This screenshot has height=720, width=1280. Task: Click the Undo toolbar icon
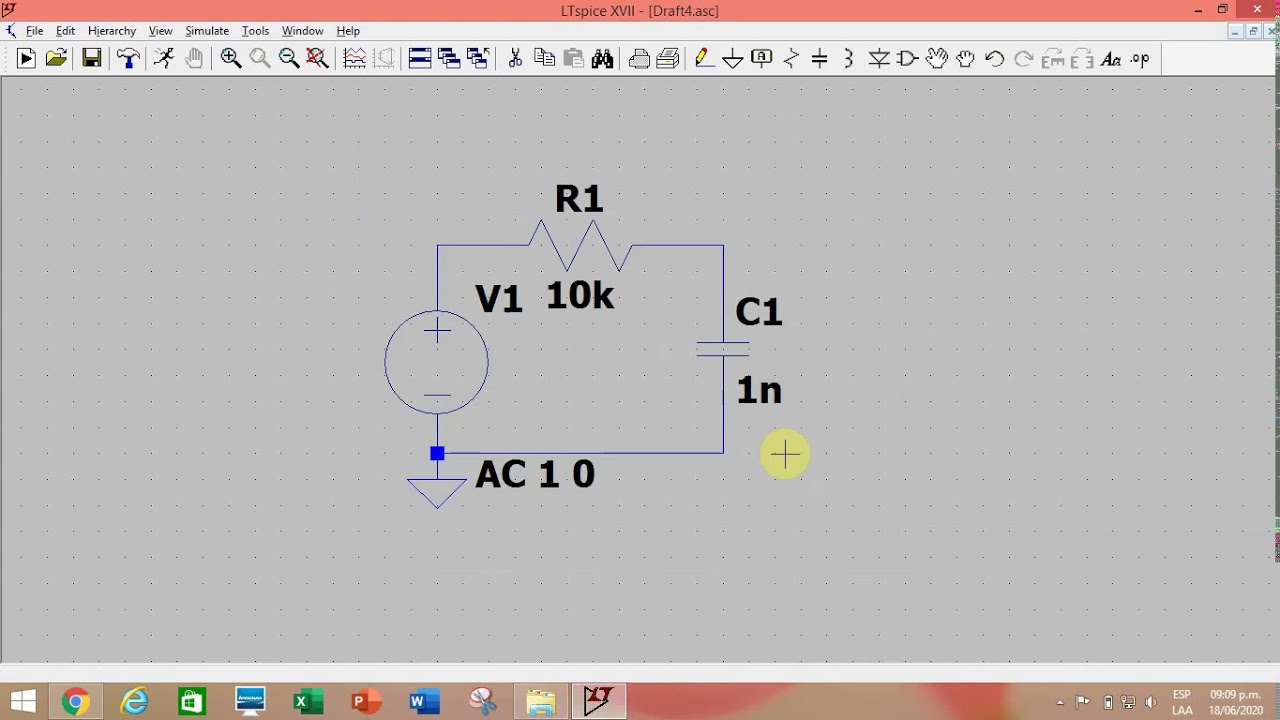coord(995,59)
